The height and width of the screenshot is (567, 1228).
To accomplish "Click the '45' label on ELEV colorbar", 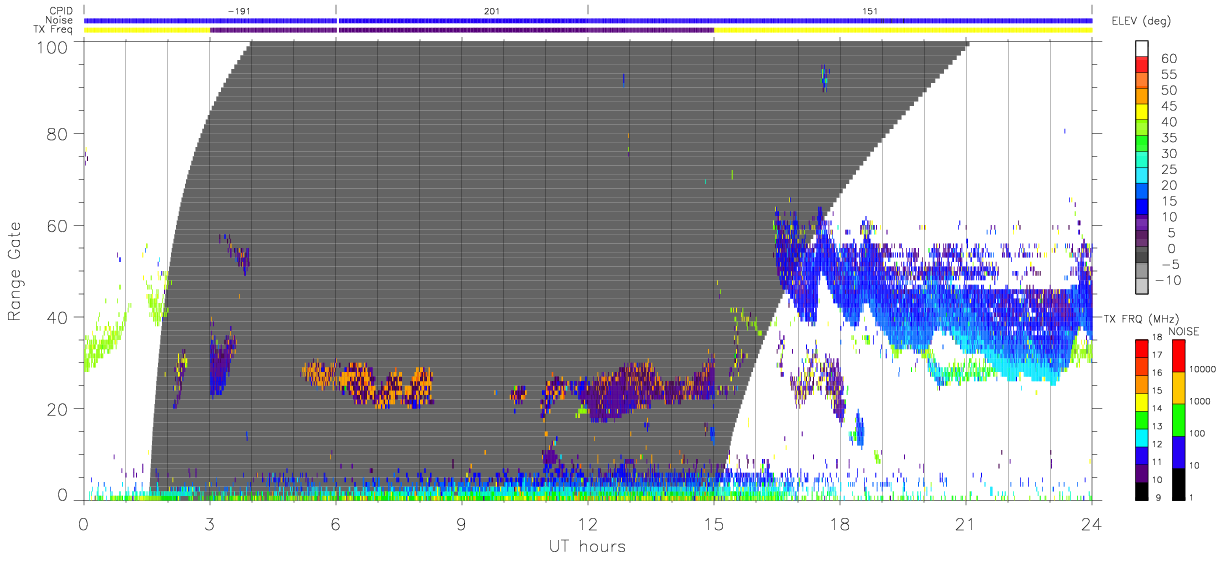I will (x=1169, y=106).
